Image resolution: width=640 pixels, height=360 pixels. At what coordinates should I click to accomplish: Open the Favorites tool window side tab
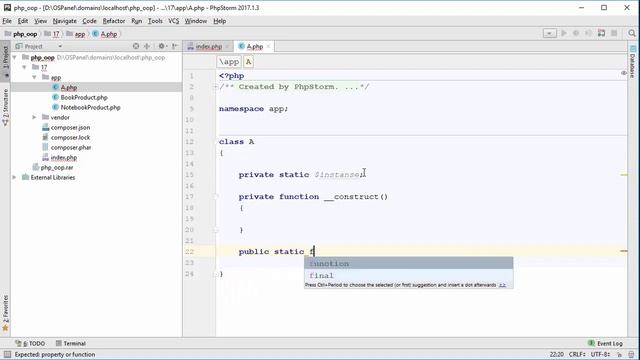pyautogui.click(x=5, y=313)
